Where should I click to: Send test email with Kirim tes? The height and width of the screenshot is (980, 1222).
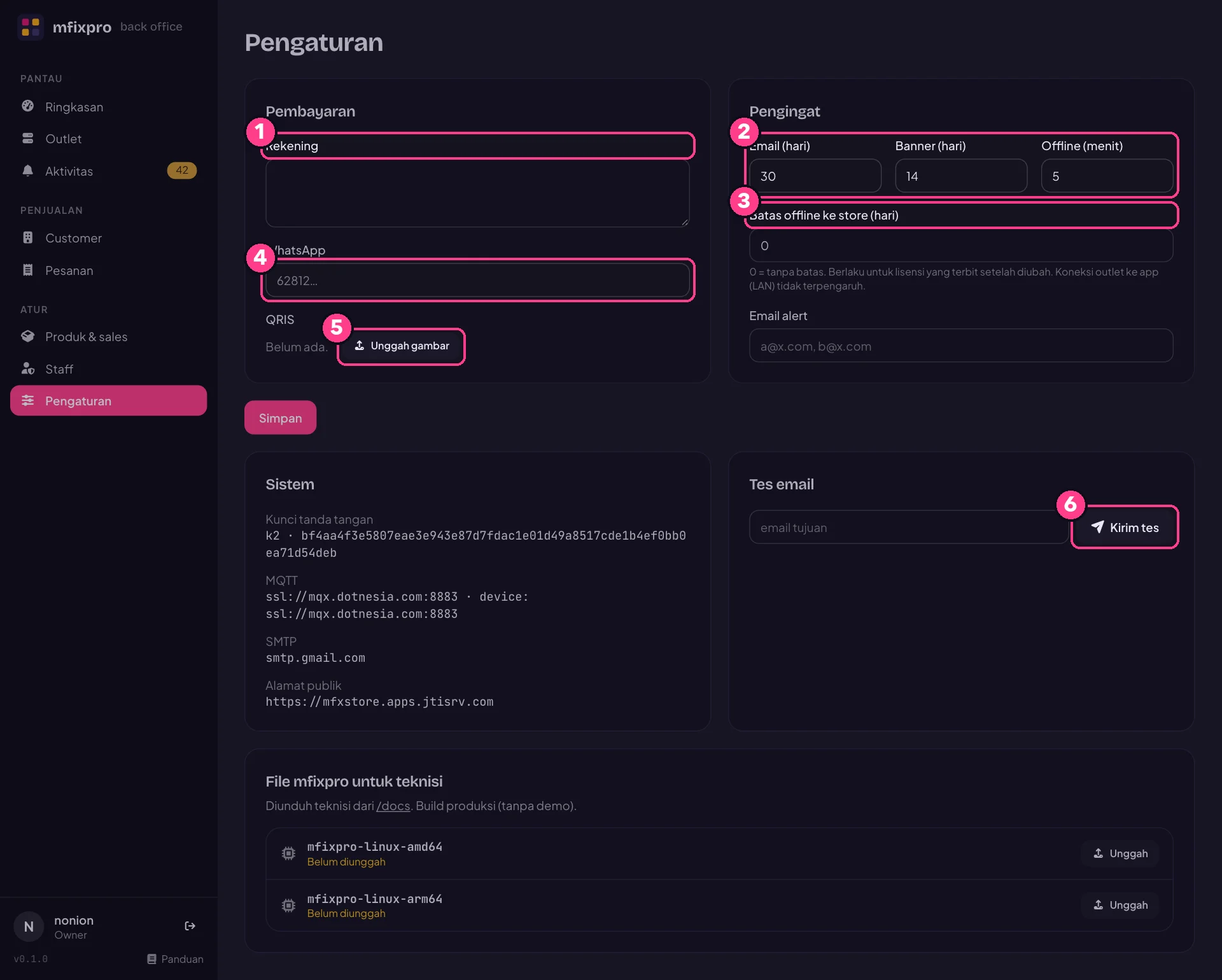click(1125, 528)
